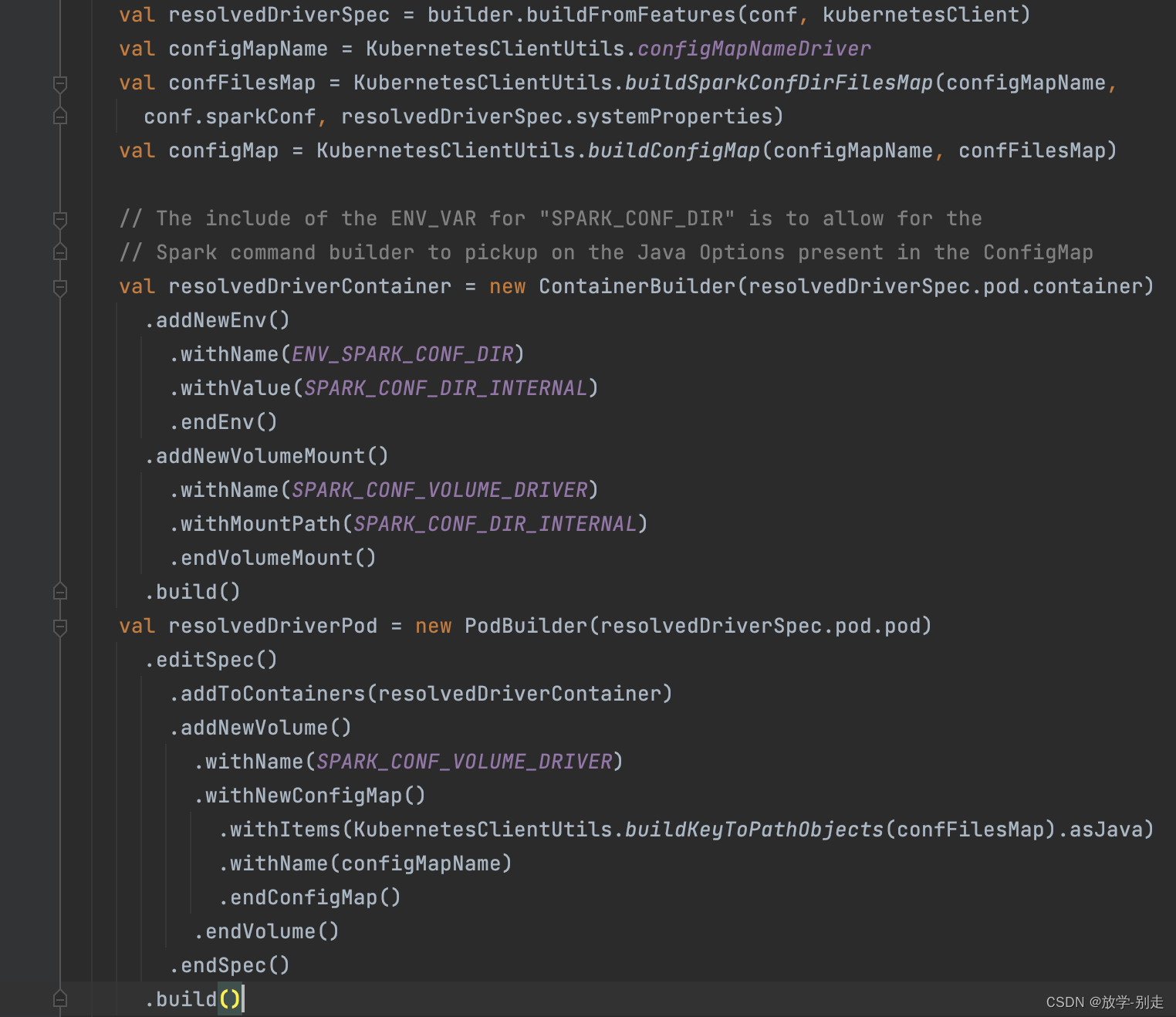Click buildSparkConfDirFilesMap method call
Screen dimensions: 1176x1017
[779, 83]
